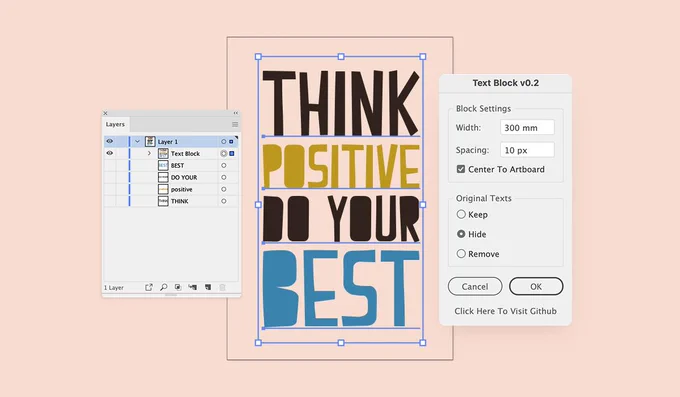680x397 pixels.
Task: Select the Text Block row name
Action: [x=185, y=154]
